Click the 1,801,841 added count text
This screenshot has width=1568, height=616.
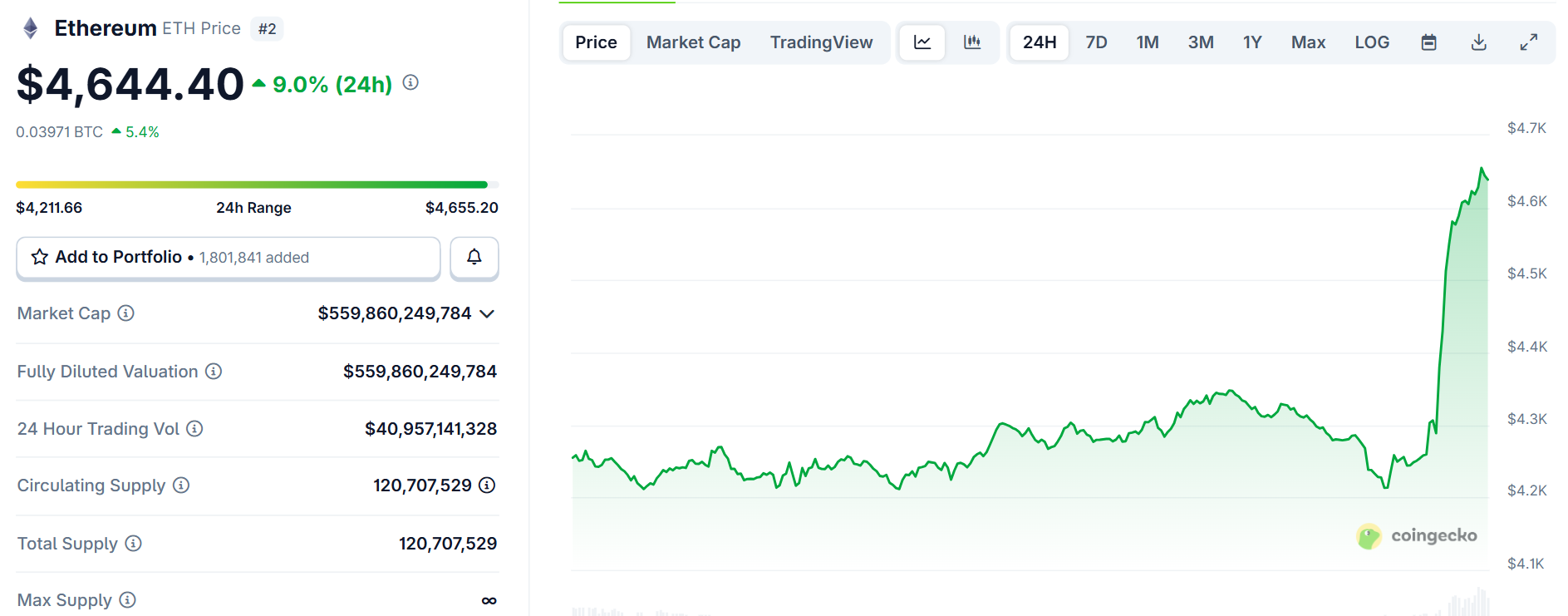coord(254,258)
